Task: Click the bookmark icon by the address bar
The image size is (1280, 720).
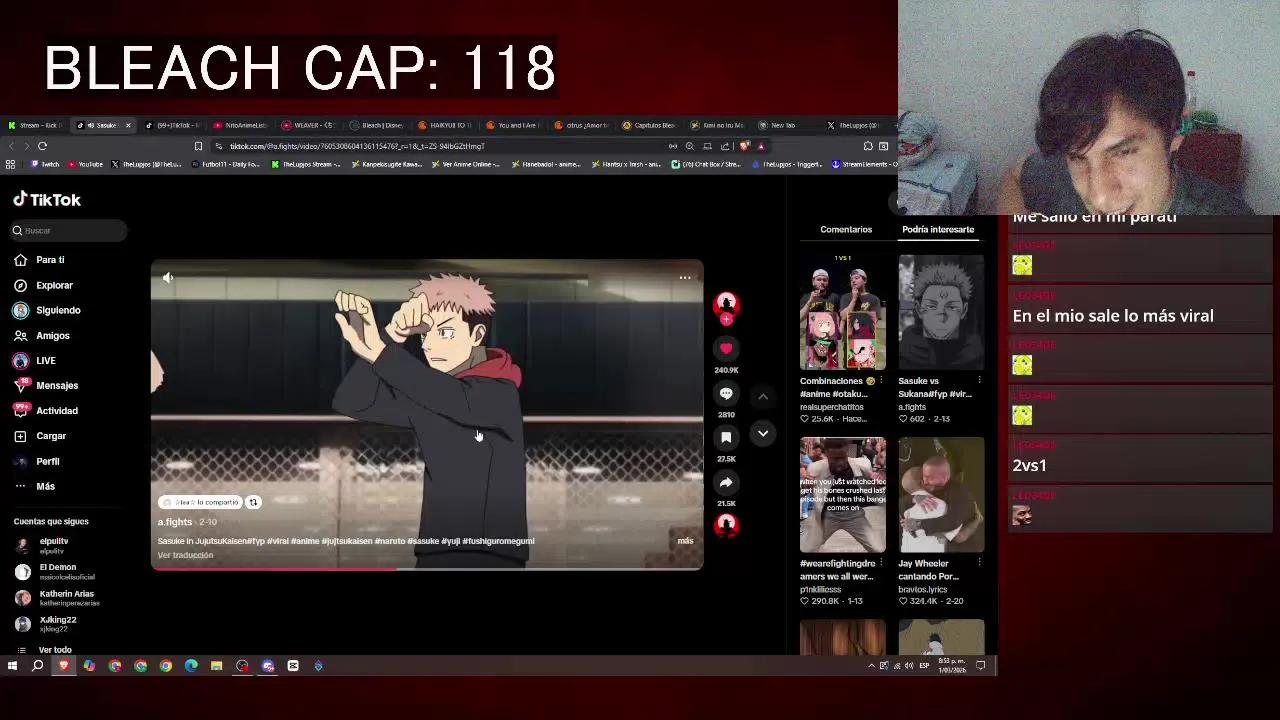Action: 198,146
